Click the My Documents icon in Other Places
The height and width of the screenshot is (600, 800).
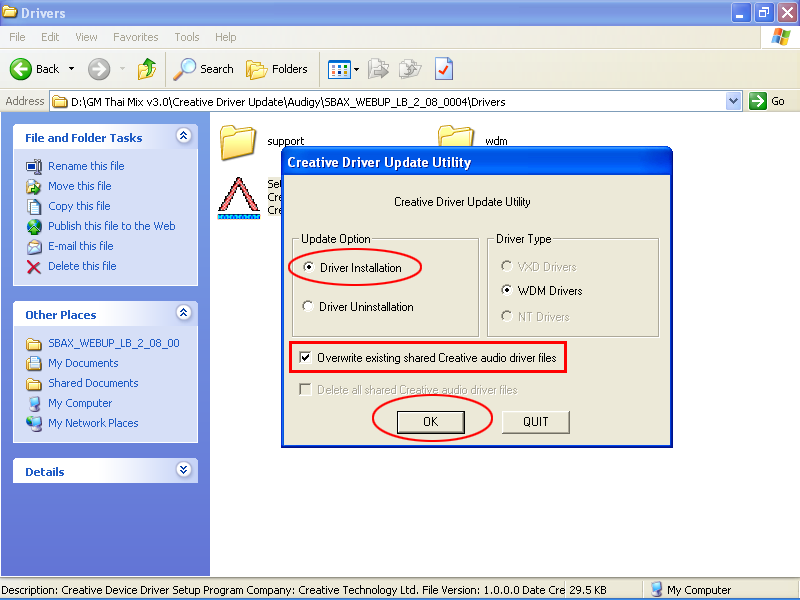click(x=34, y=363)
